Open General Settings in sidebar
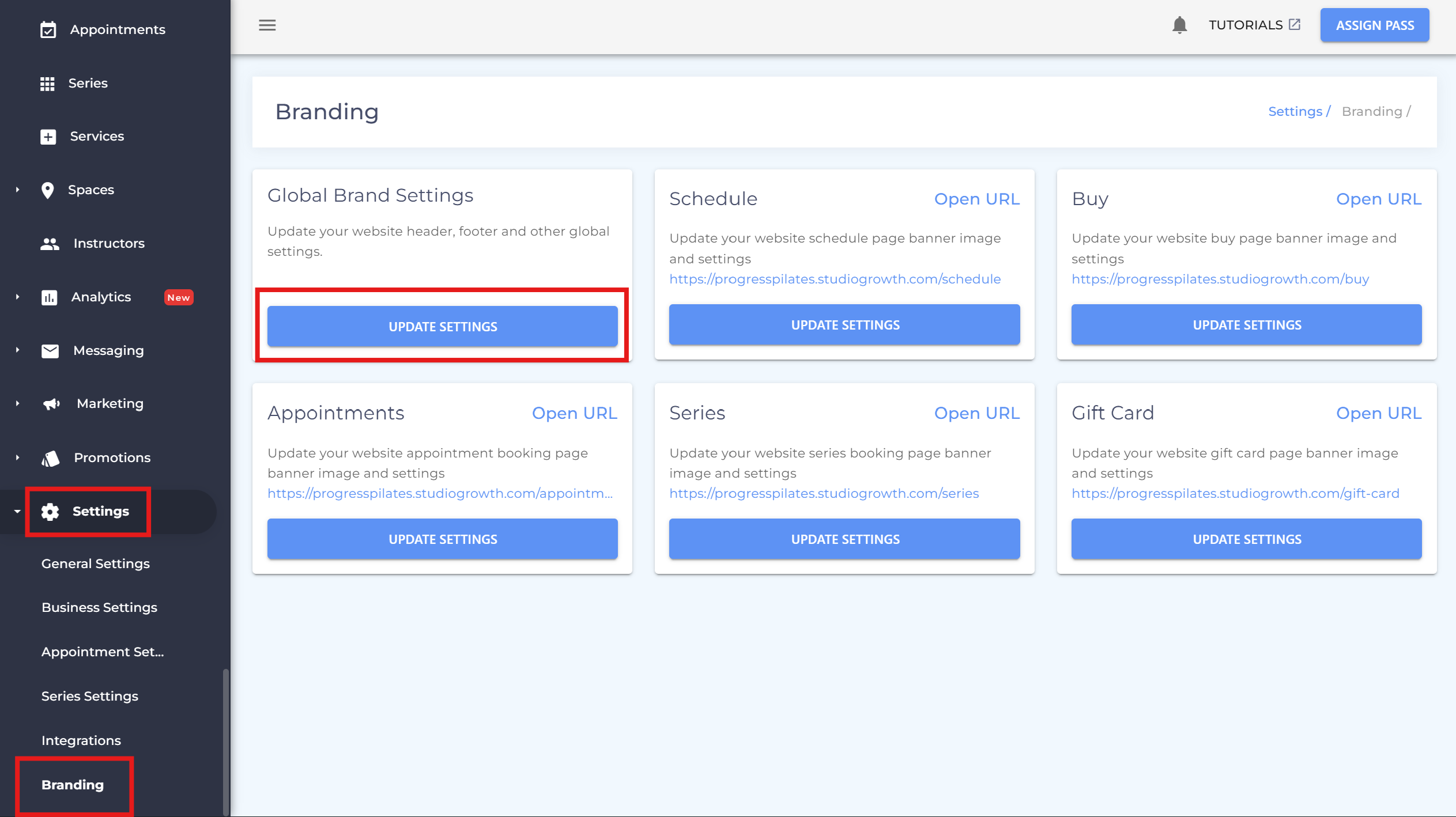This screenshot has height=817, width=1456. pyautogui.click(x=96, y=563)
